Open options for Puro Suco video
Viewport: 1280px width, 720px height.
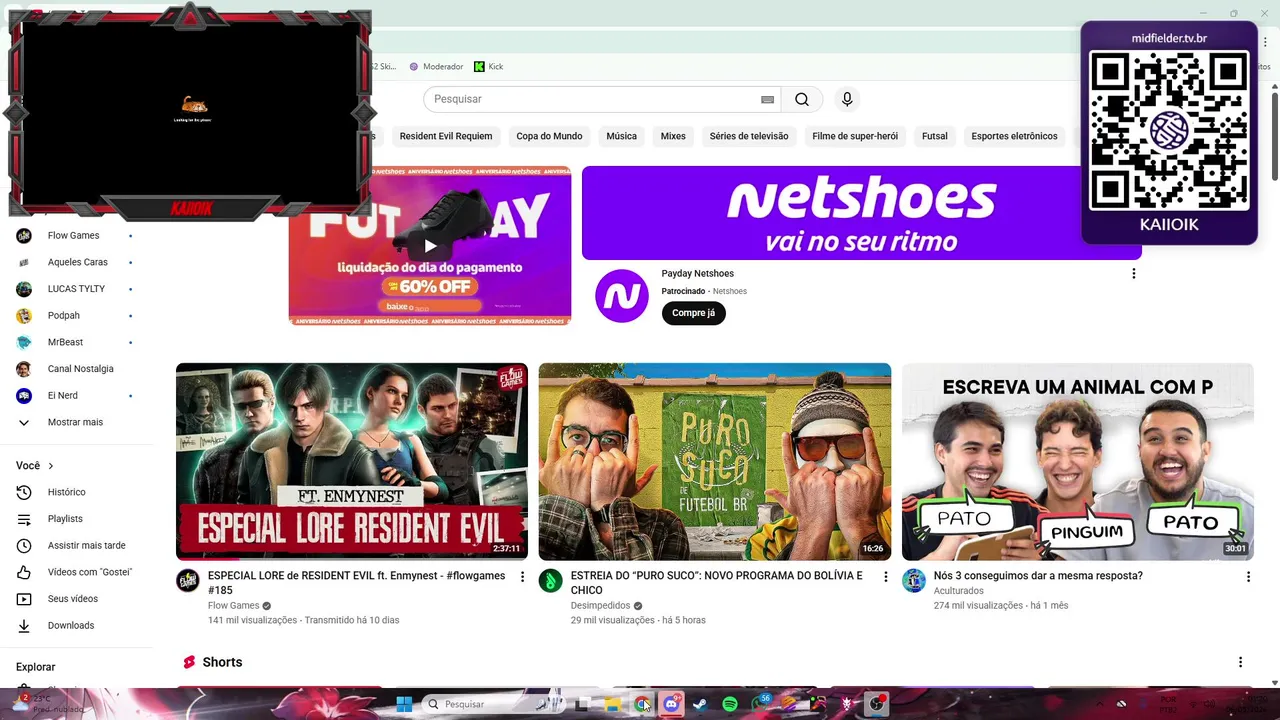(885, 577)
